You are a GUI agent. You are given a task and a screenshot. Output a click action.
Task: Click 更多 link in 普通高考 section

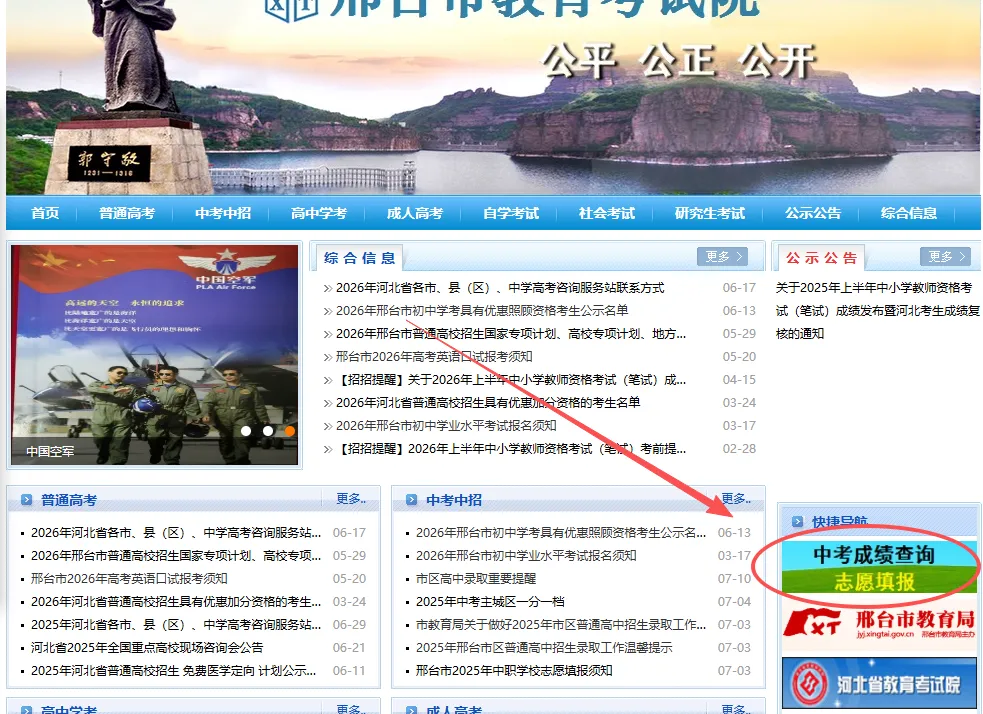pyautogui.click(x=351, y=499)
